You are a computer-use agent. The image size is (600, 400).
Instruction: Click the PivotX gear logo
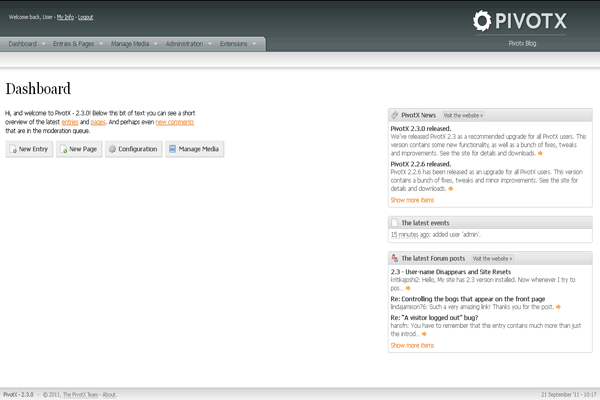pyautogui.click(x=482, y=21)
